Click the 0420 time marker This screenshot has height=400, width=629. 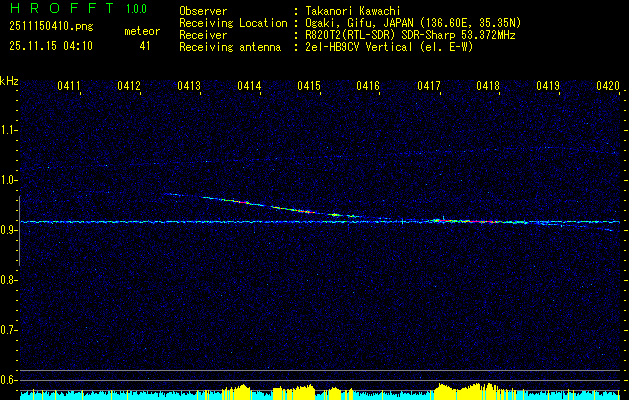point(607,87)
